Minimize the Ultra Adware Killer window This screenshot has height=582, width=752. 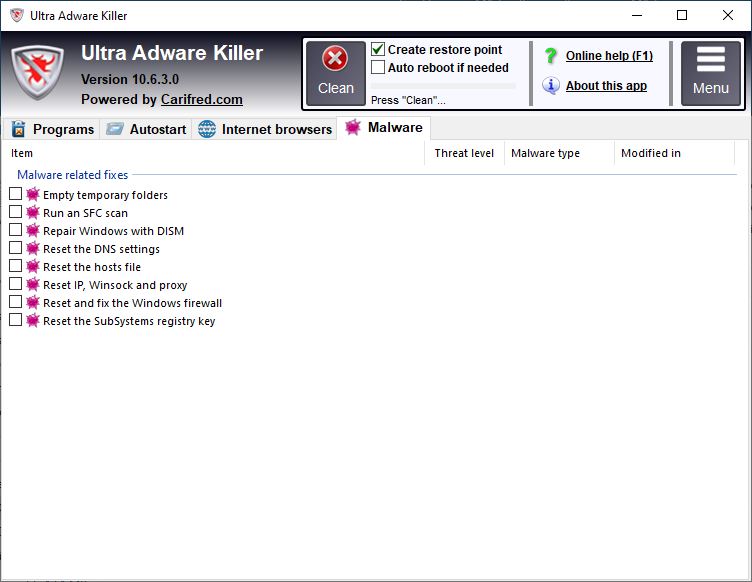click(637, 15)
